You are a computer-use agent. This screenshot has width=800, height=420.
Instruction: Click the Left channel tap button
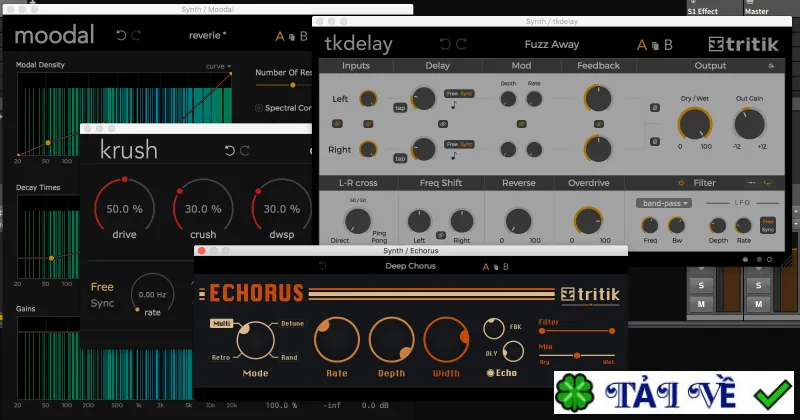pos(400,108)
